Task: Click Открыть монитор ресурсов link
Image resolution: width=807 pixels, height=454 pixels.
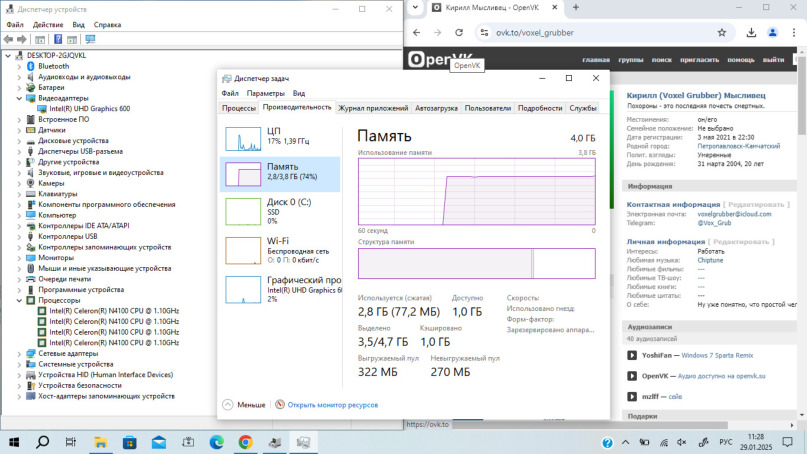Action: 332,405
